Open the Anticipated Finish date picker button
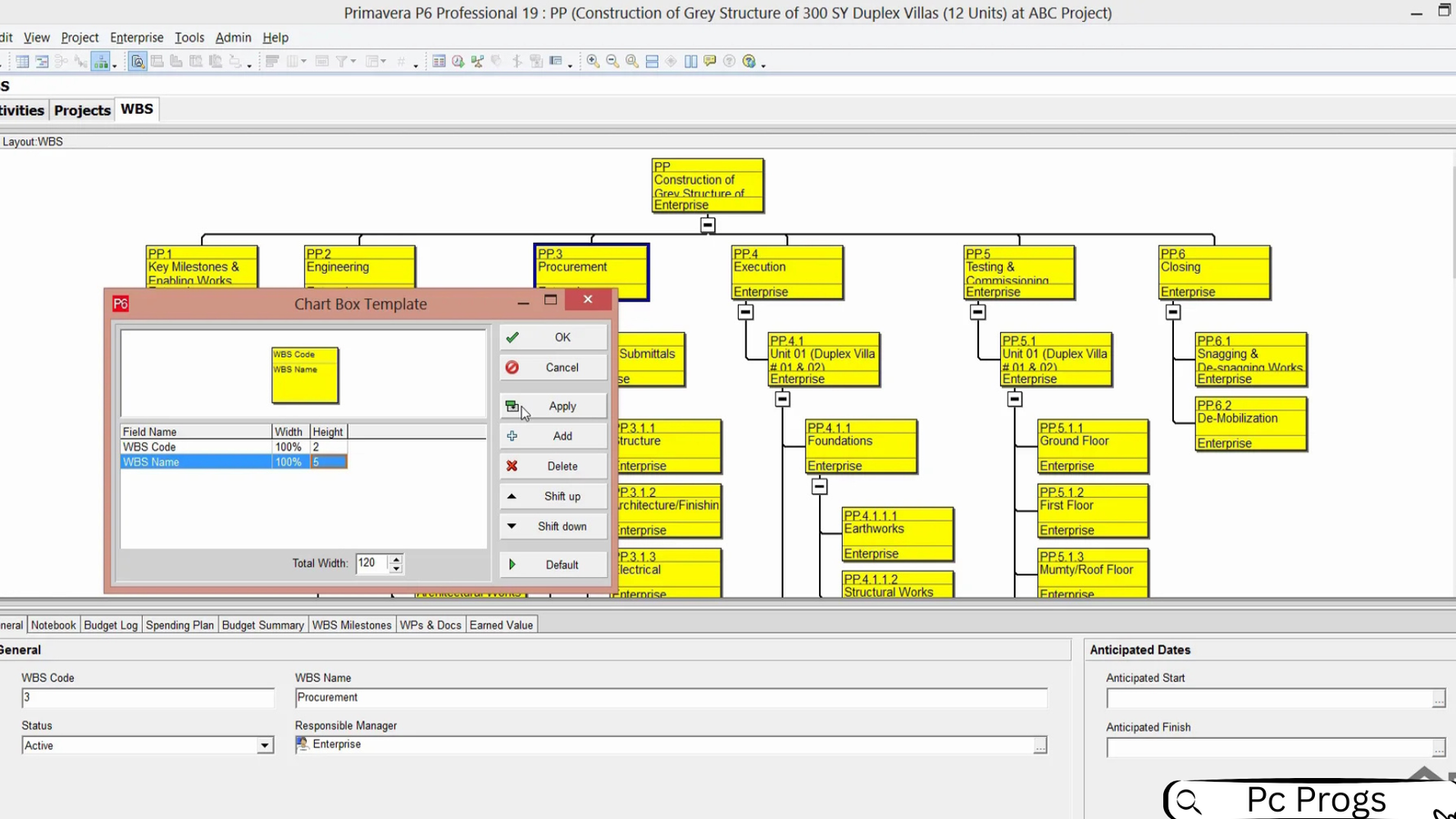The width and height of the screenshot is (1456, 819). (1439, 748)
